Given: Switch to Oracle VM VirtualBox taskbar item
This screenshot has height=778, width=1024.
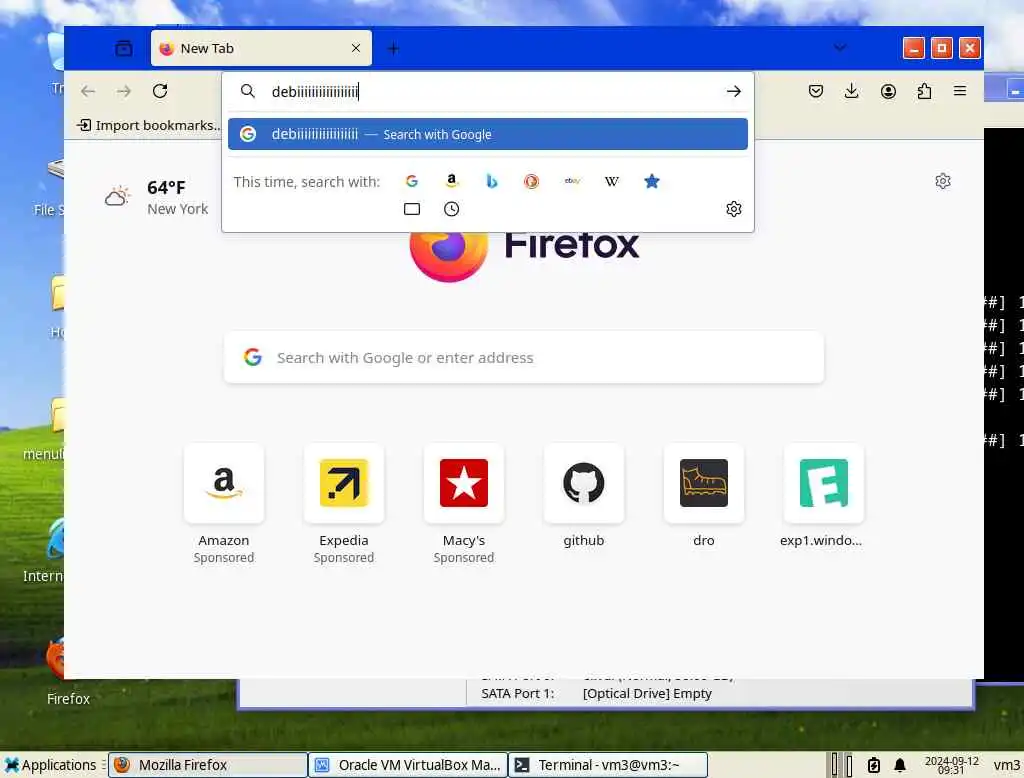Looking at the screenshot, I should (x=408, y=765).
